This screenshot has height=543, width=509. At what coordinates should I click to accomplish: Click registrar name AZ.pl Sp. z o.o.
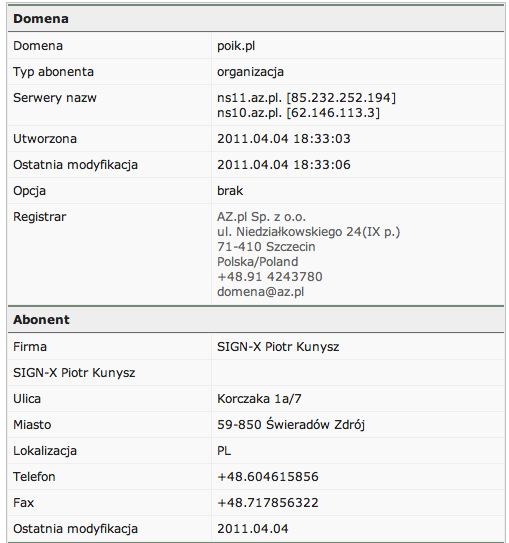261,217
